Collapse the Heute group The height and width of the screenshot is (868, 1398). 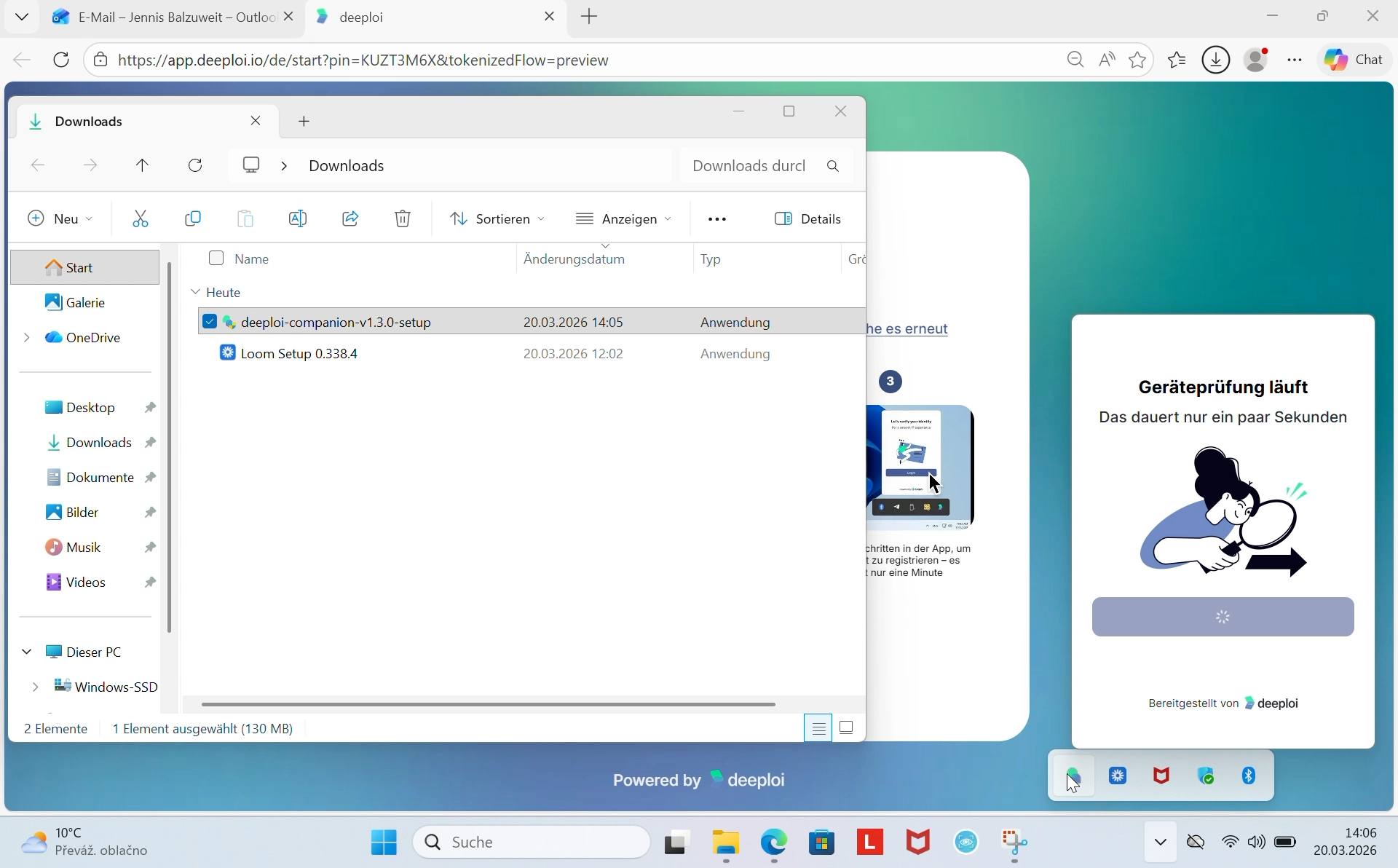point(195,292)
